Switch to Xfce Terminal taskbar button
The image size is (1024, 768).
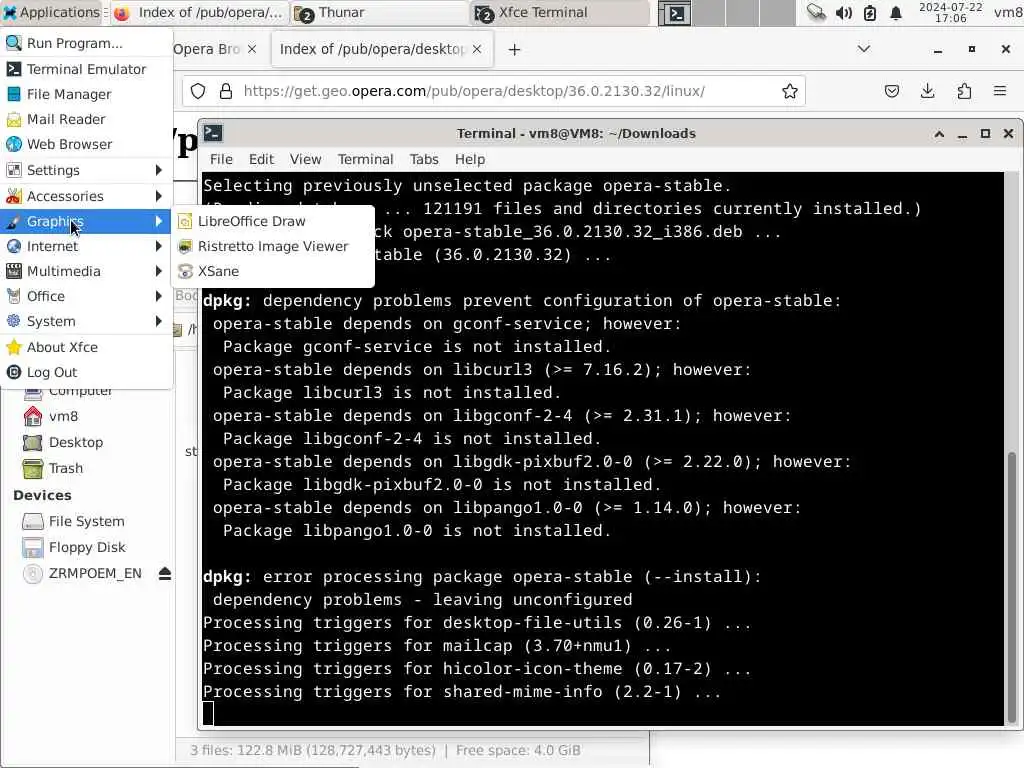click(560, 12)
